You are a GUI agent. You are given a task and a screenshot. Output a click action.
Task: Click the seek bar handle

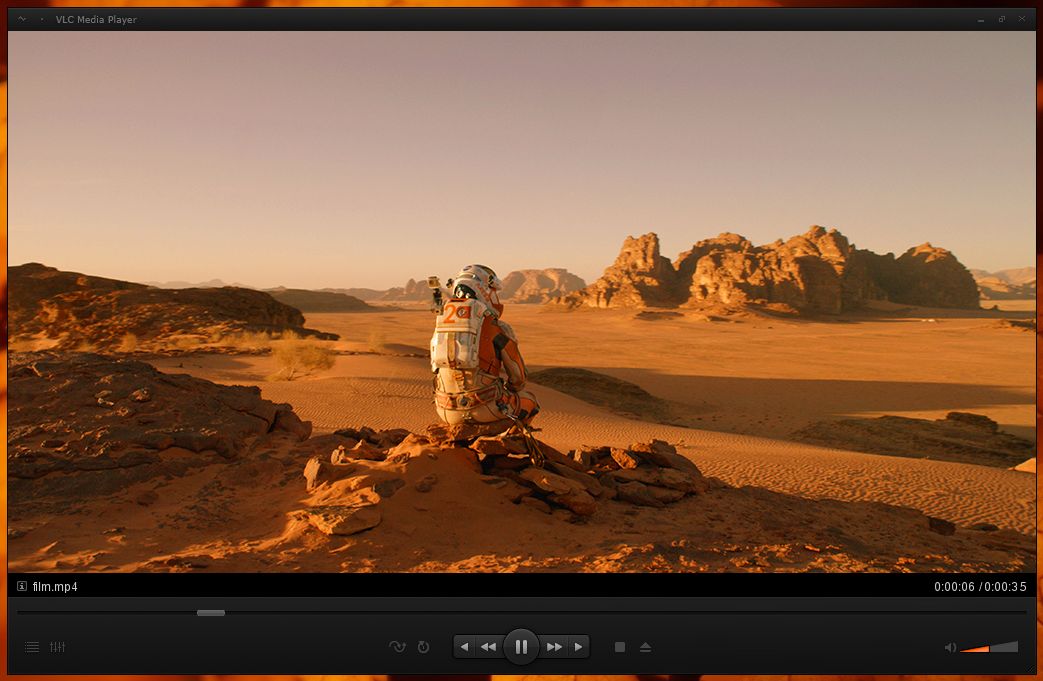[x=211, y=613]
